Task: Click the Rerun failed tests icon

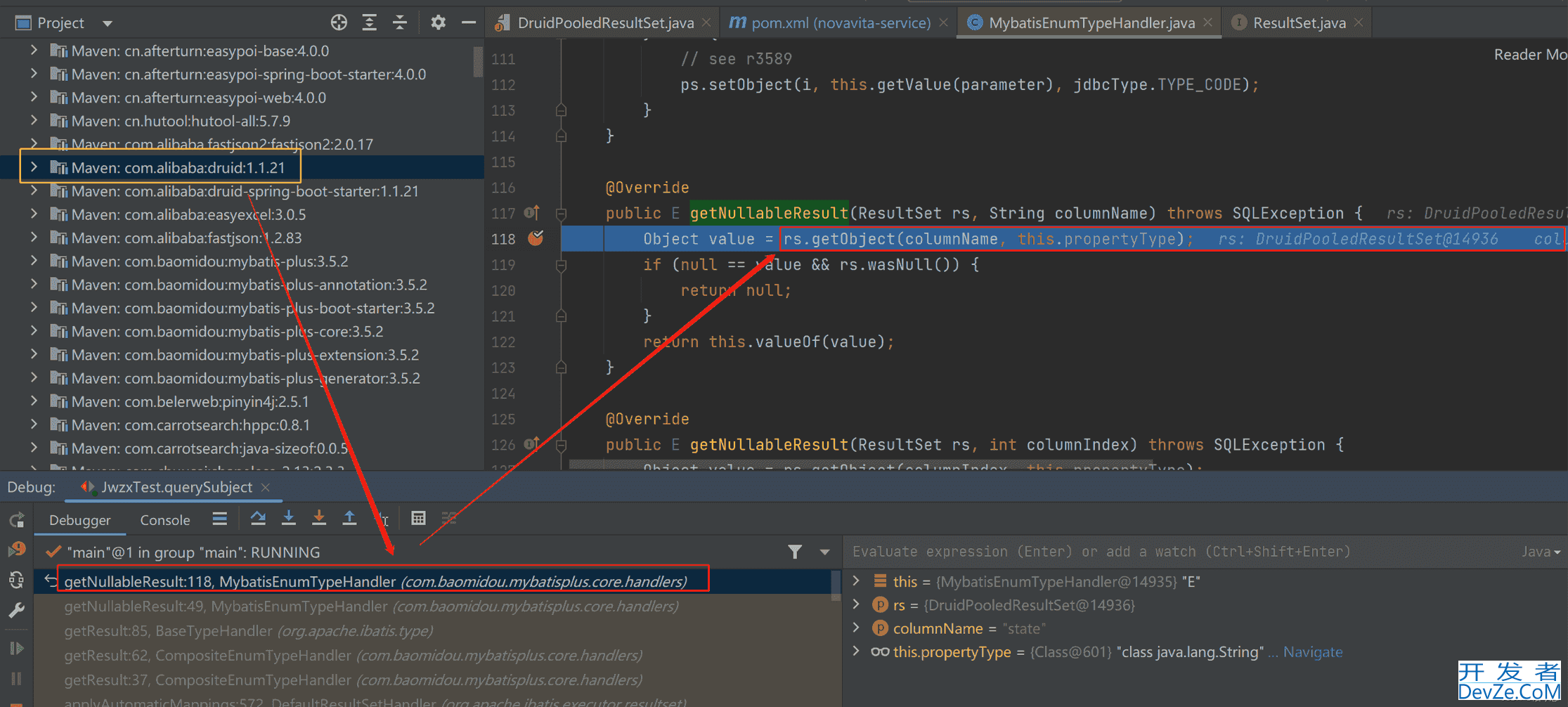Action: pos(17,549)
